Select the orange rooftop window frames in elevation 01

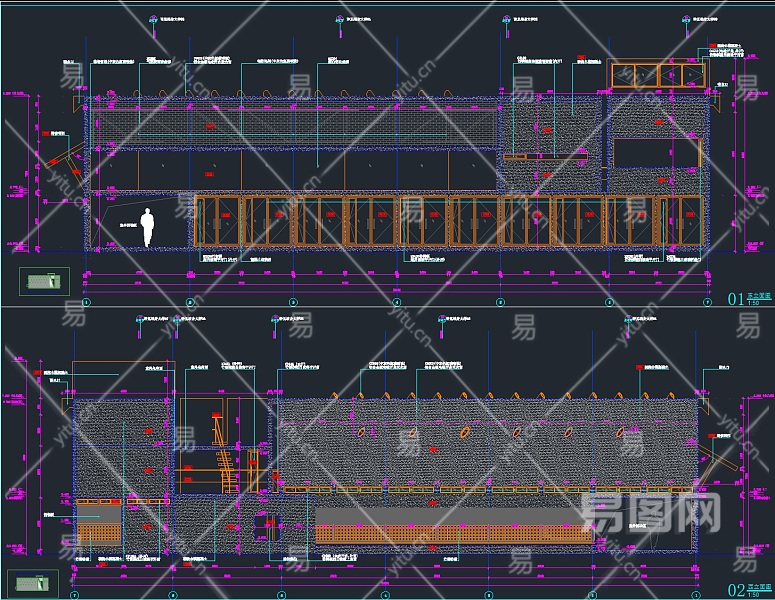657,75
